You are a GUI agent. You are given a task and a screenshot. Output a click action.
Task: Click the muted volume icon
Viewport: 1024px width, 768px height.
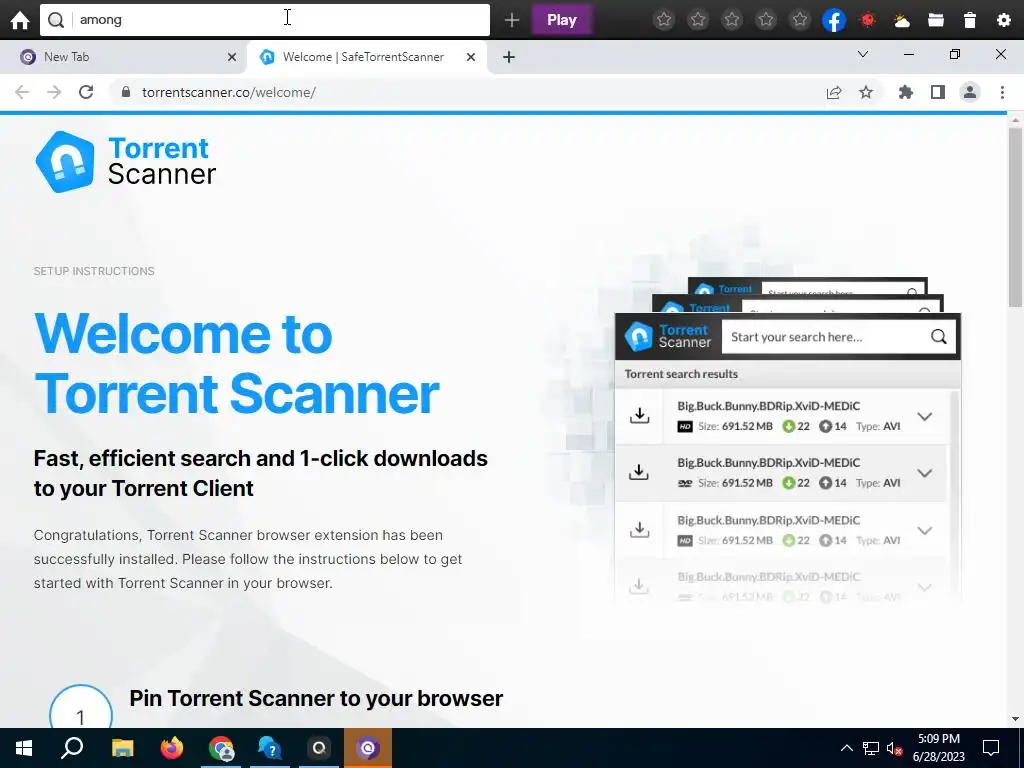895,748
